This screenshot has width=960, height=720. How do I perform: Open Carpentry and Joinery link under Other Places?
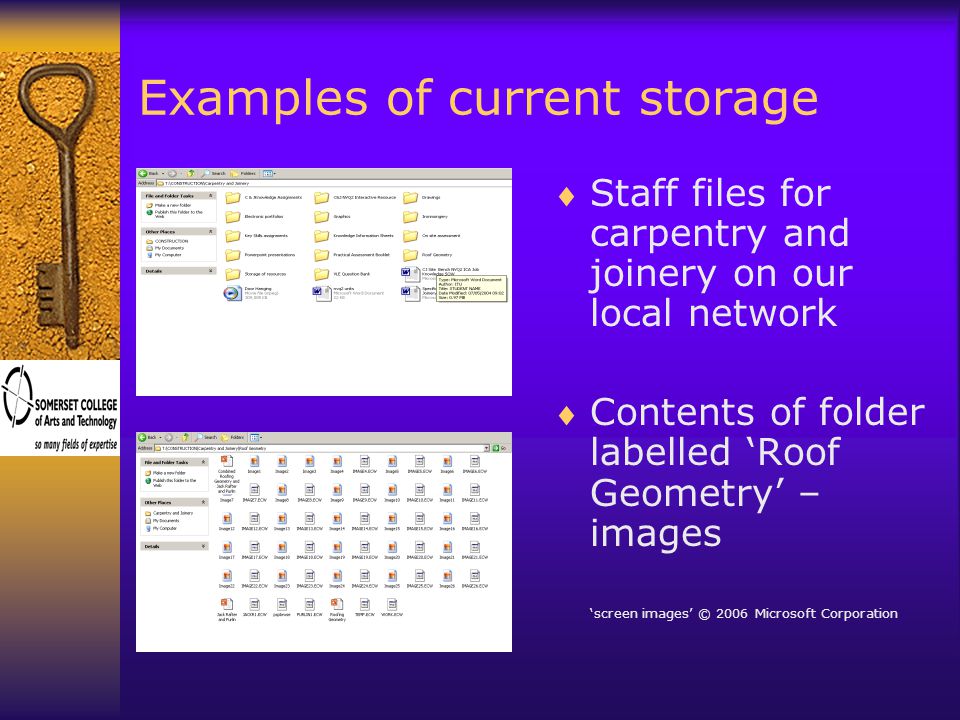pyautogui.click(x=168, y=513)
